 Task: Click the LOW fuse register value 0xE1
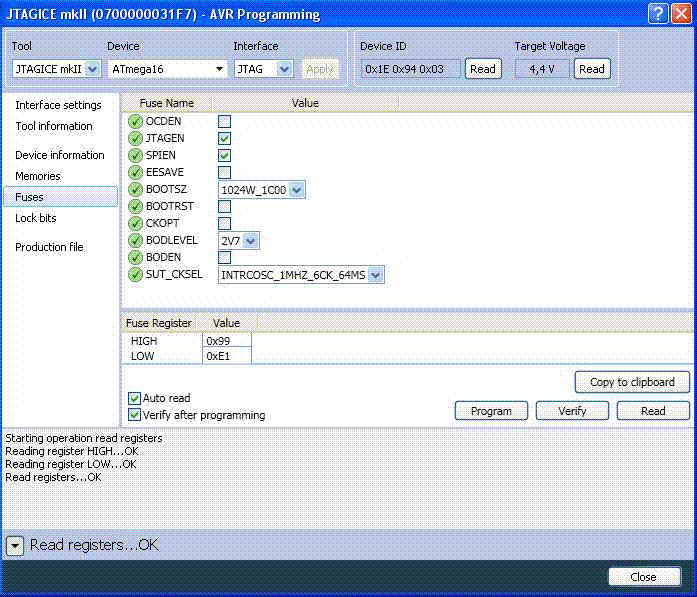tap(227, 356)
